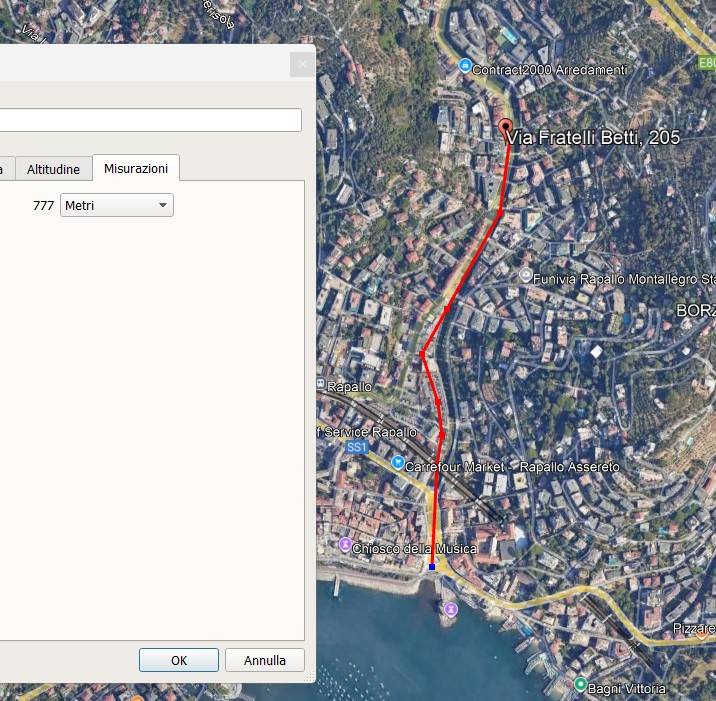Click the SS1 road badge
Viewport: 716px width, 701px height.
pos(356,448)
